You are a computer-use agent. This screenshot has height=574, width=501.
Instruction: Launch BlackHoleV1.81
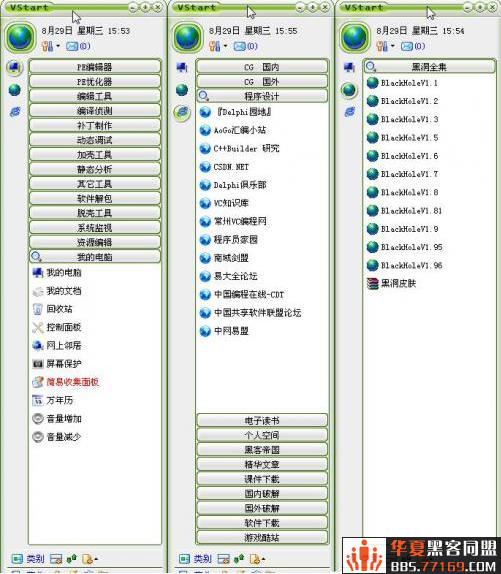coord(404,211)
